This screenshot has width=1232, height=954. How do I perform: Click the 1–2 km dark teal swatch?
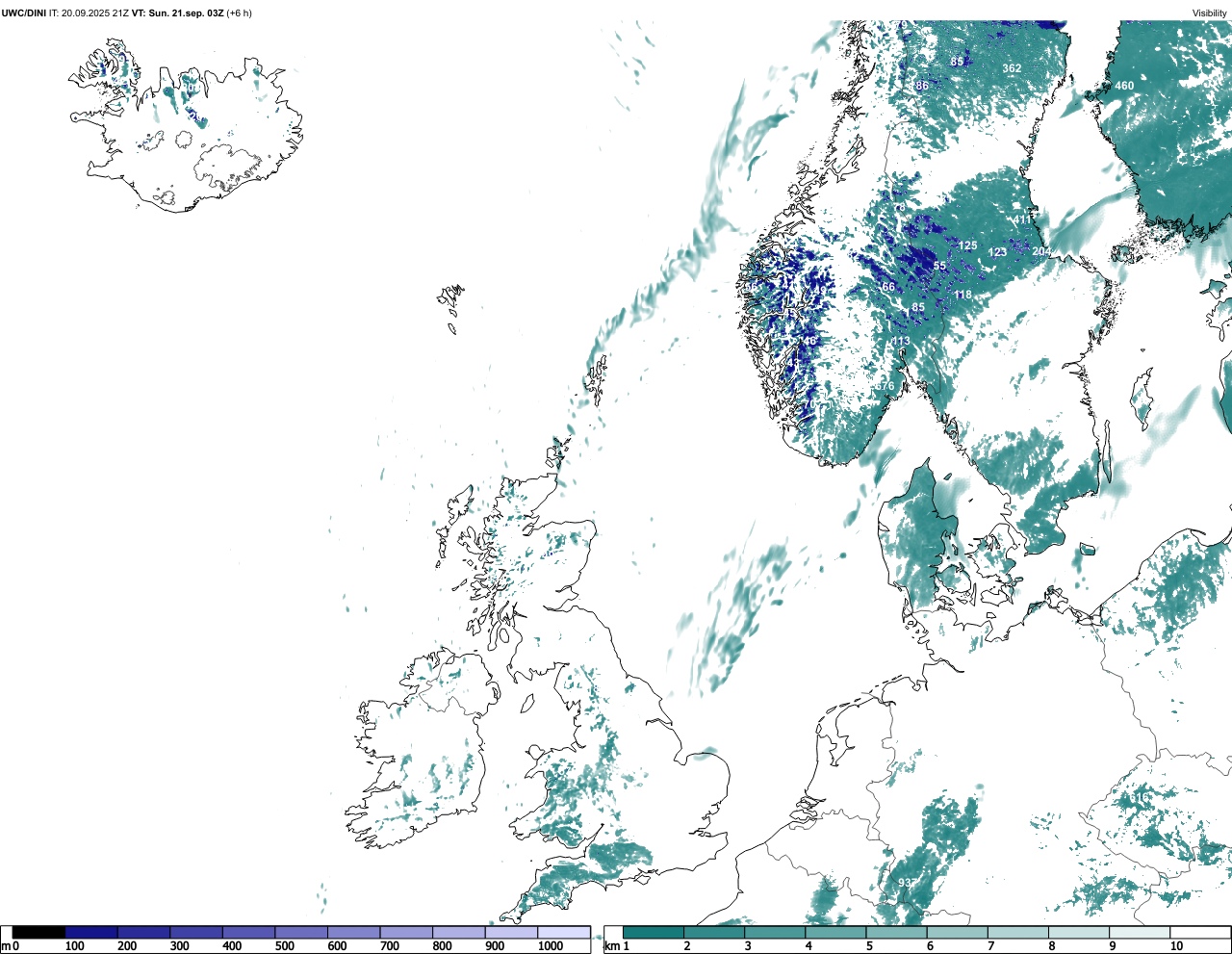pos(654,932)
